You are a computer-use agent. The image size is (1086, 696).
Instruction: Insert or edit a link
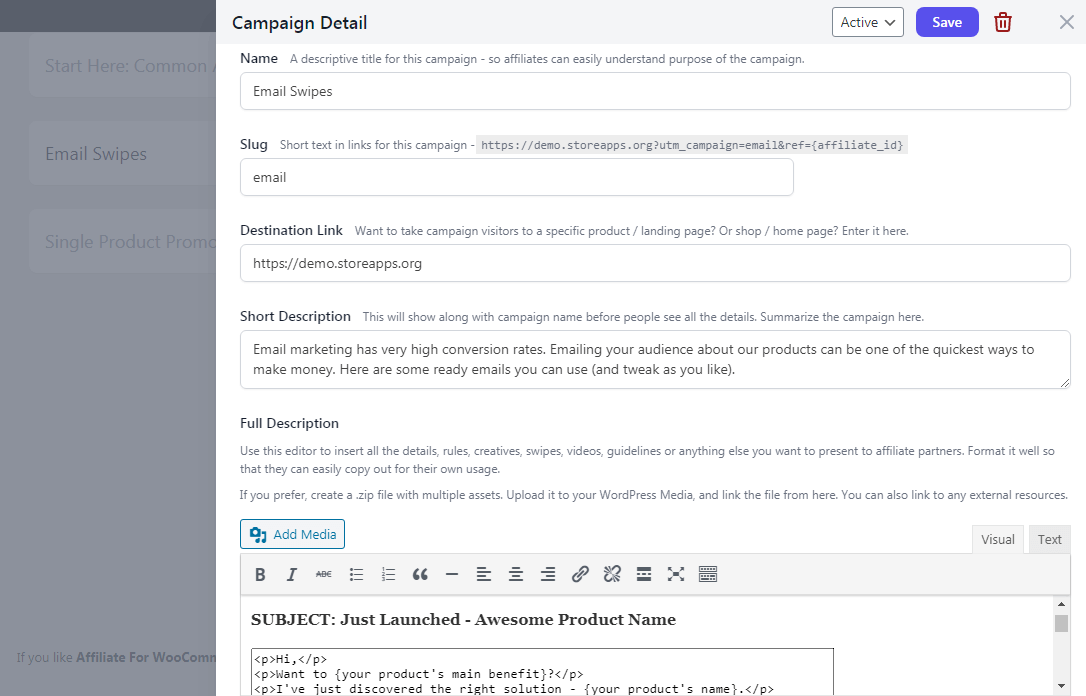(x=580, y=574)
